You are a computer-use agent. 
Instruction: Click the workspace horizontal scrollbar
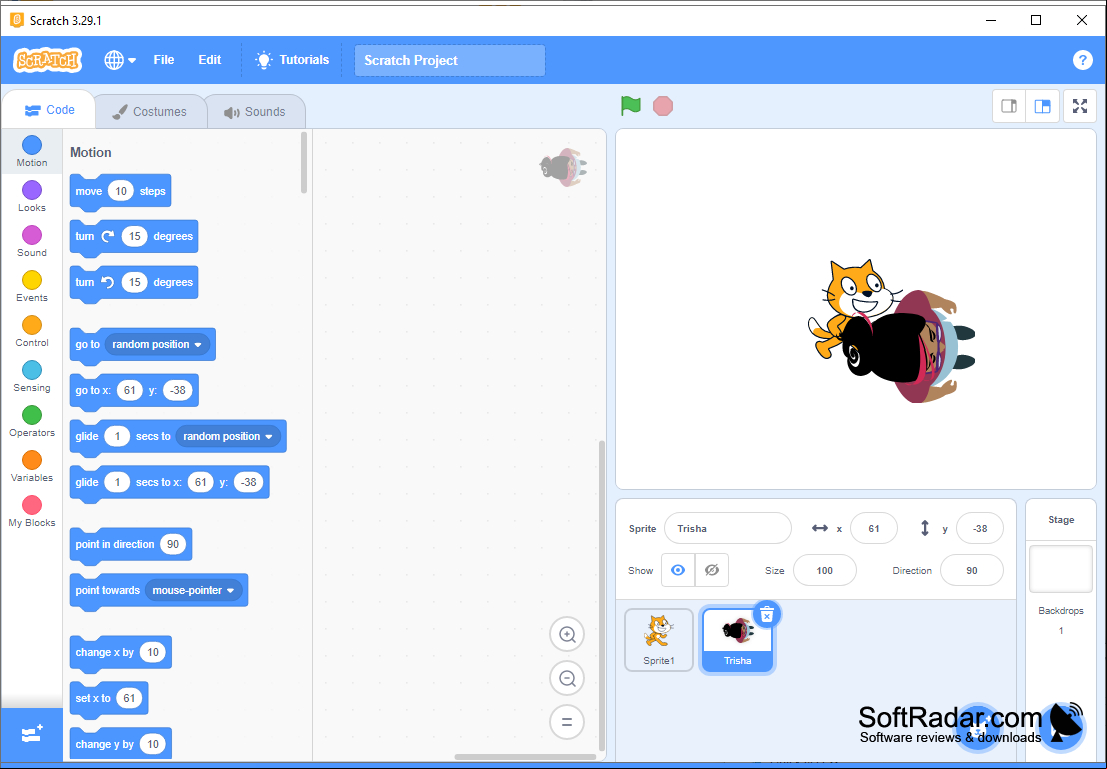(525, 757)
